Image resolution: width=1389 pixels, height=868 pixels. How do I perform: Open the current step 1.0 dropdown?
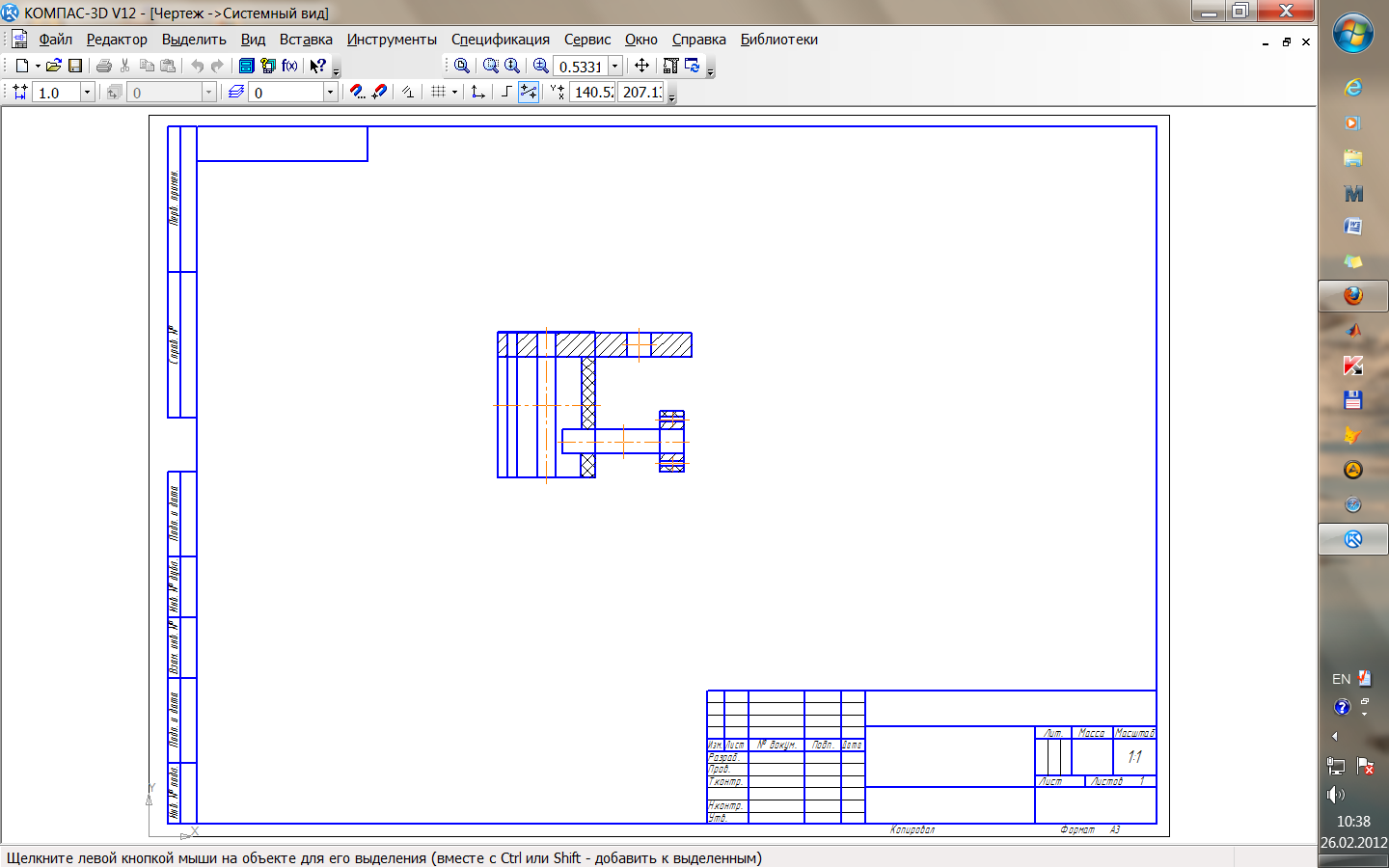coord(87,93)
